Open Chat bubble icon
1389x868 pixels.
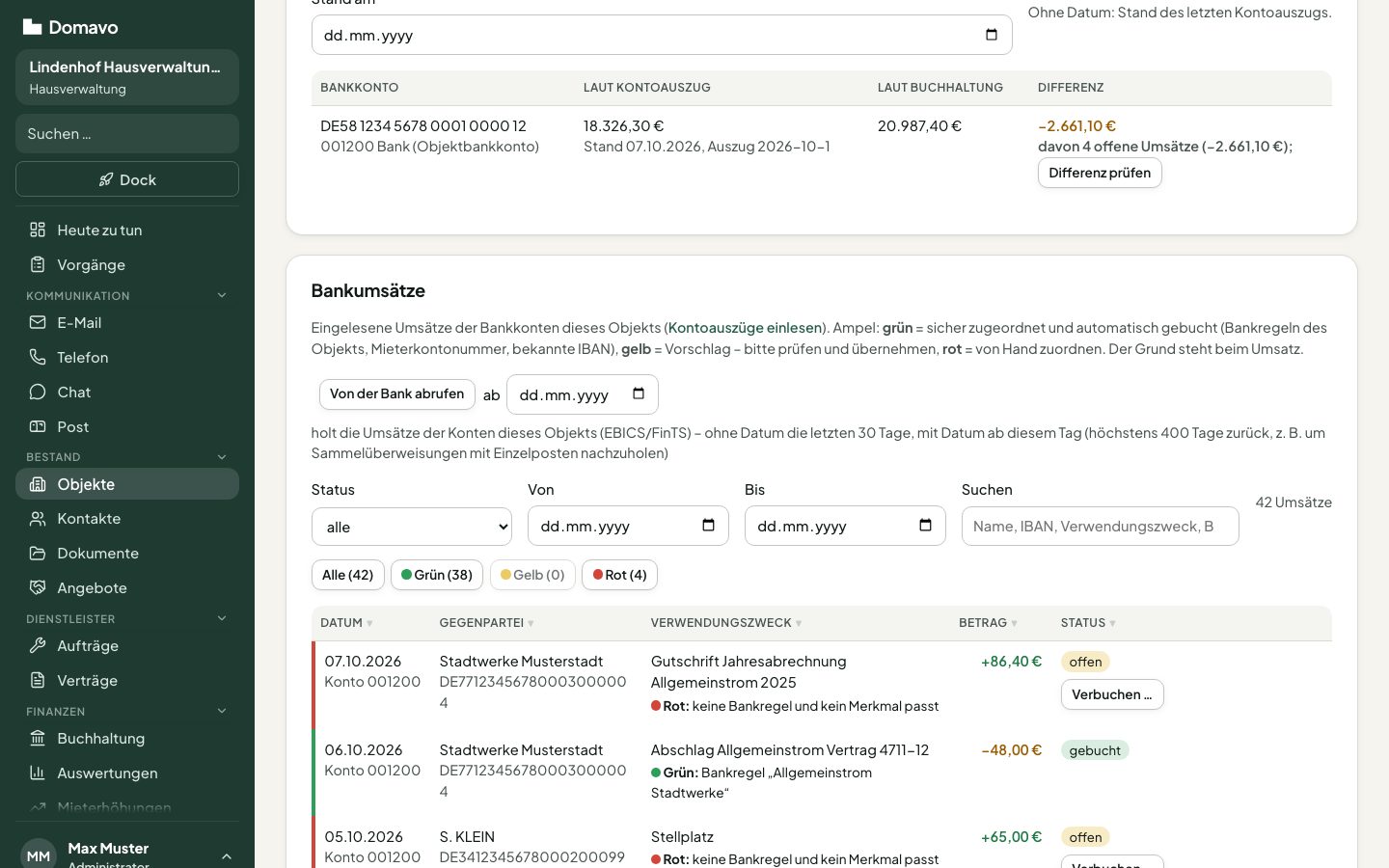point(38,392)
